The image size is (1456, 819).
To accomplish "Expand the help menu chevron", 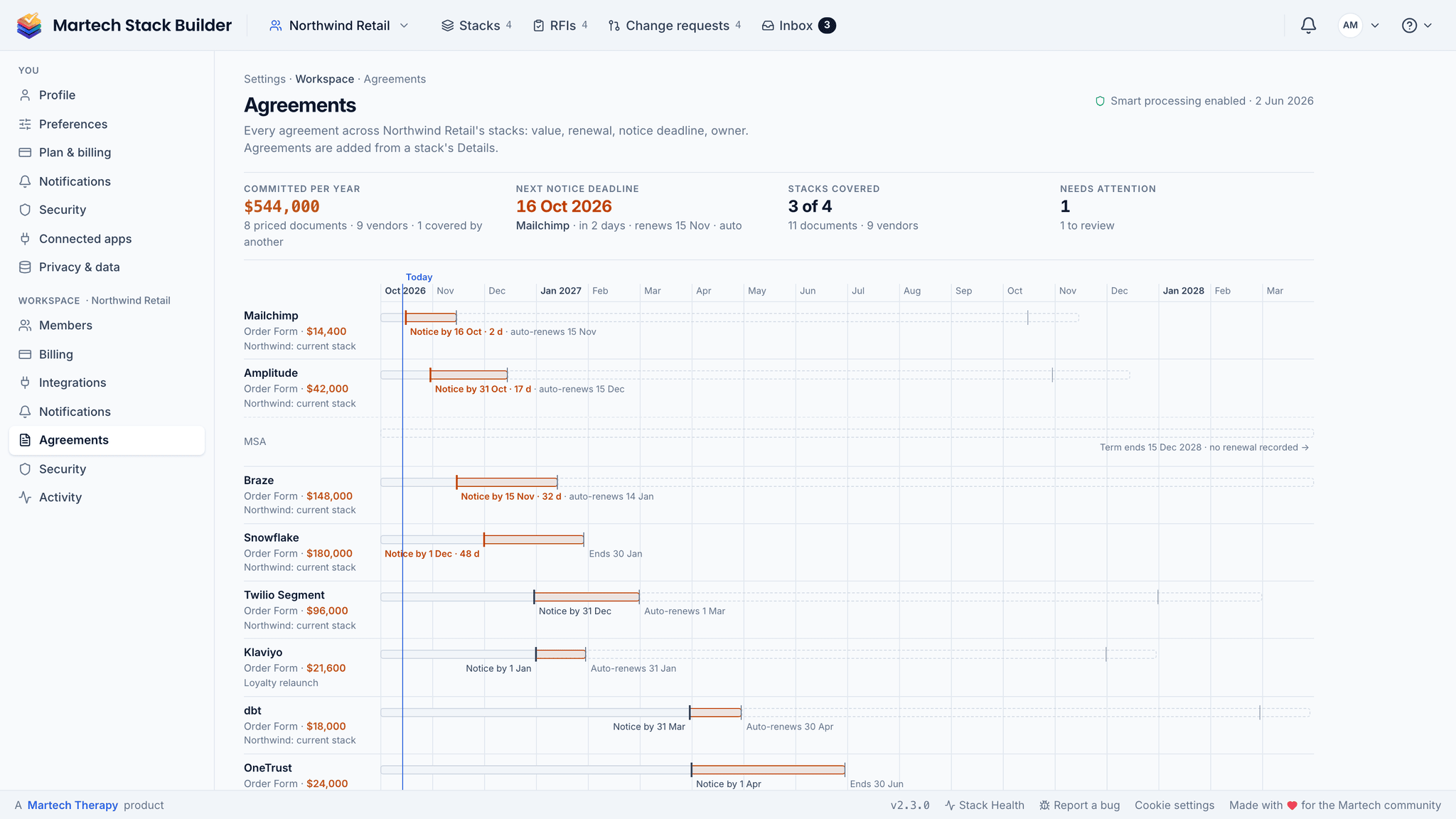I will [1428, 26].
